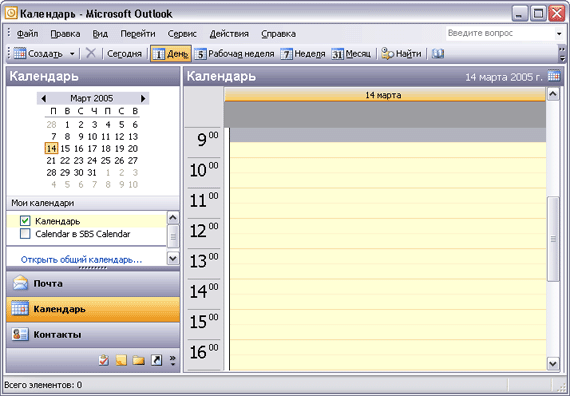Click the Мои календари header
The width and height of the screenshot is (570, 396).
(x=93, y=203)
